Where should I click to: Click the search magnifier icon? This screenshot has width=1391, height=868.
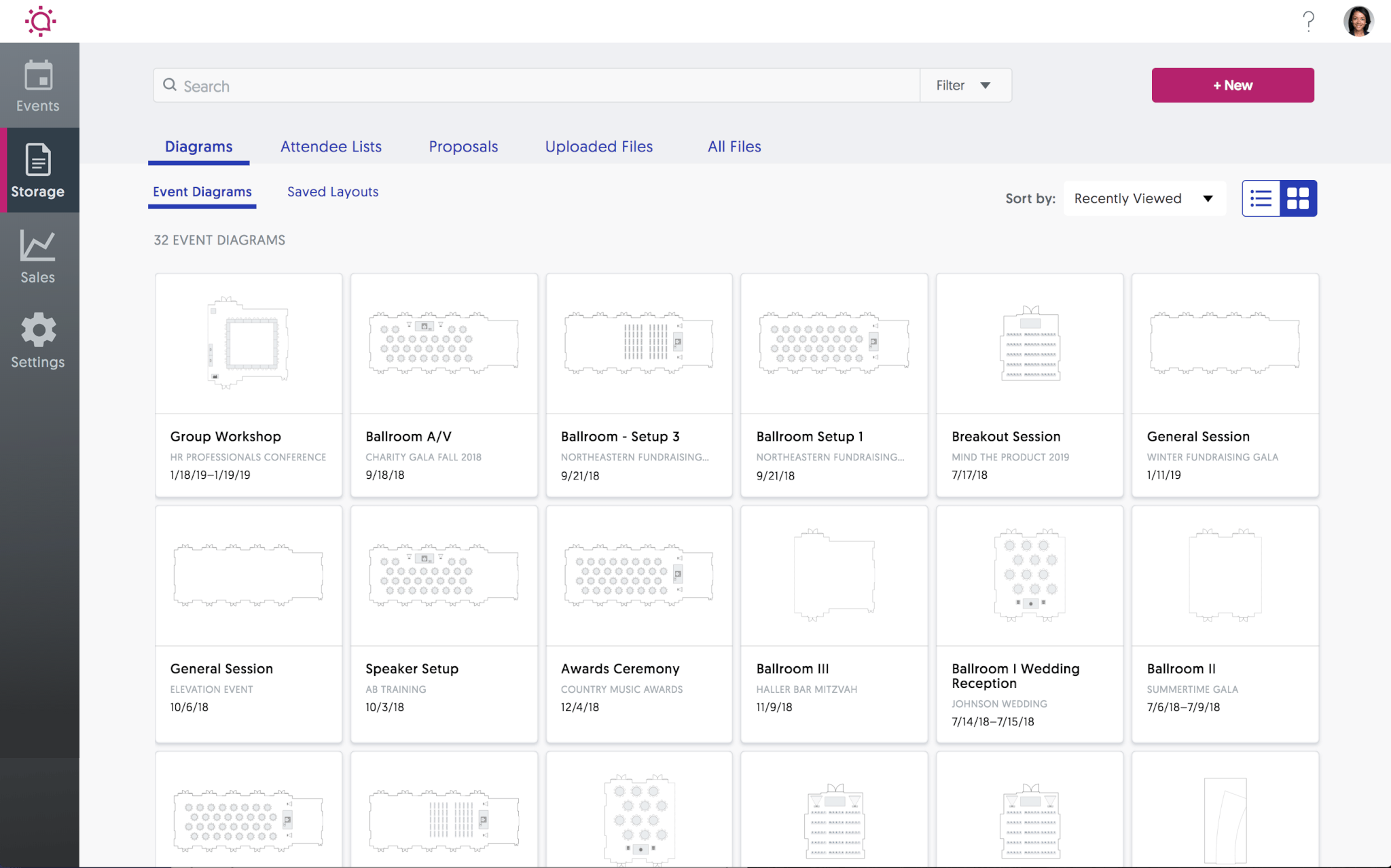(170, 85)
